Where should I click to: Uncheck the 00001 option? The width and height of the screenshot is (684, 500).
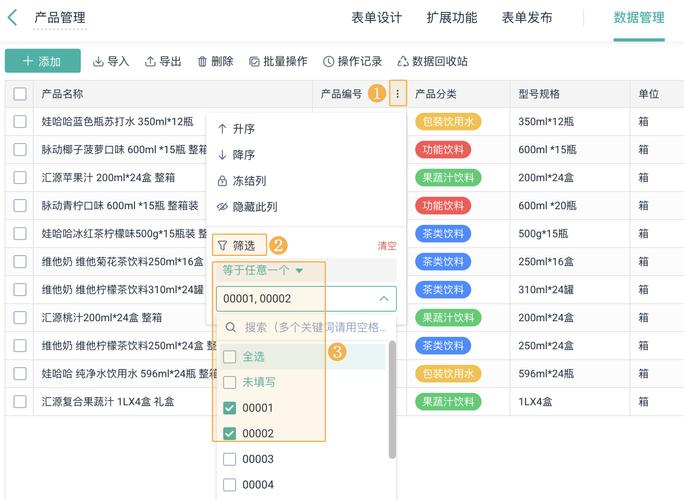click(230, 408)
